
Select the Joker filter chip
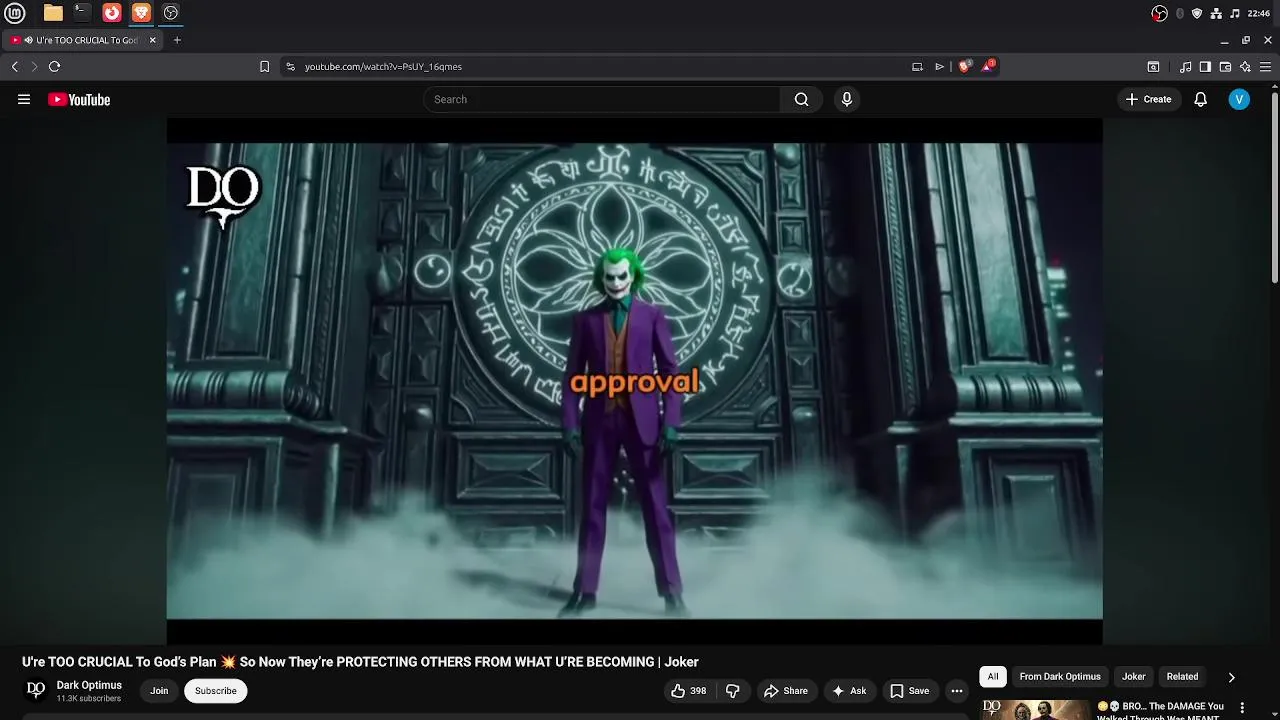coord(1133,677)
